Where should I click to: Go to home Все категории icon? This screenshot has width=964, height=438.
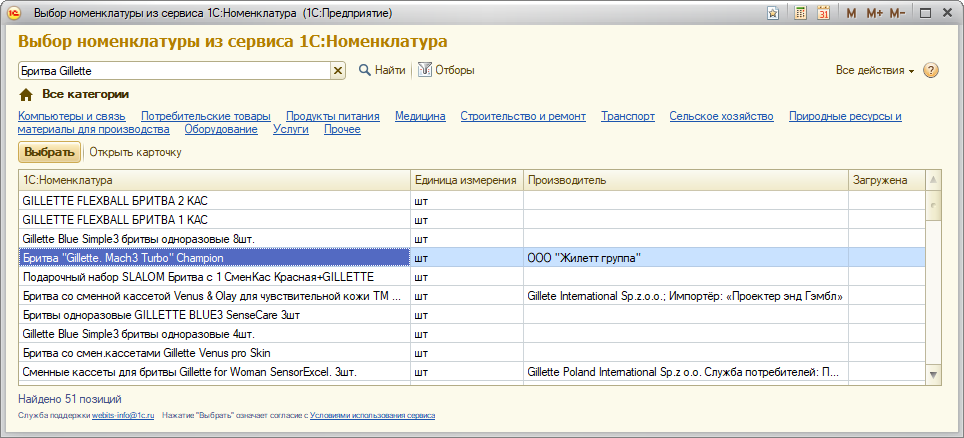(x=26, y=95)
